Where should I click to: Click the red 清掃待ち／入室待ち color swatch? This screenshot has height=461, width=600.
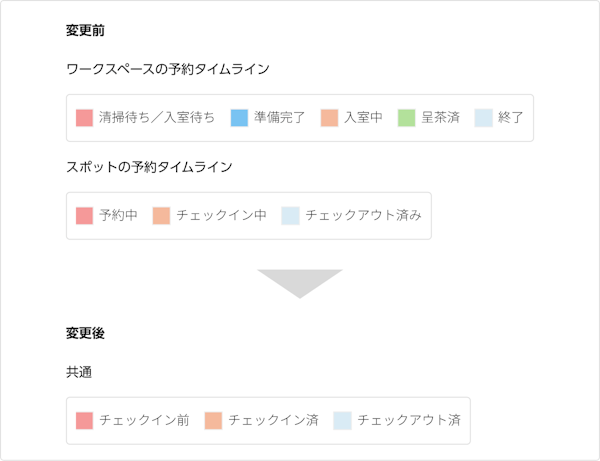[84, 118]
